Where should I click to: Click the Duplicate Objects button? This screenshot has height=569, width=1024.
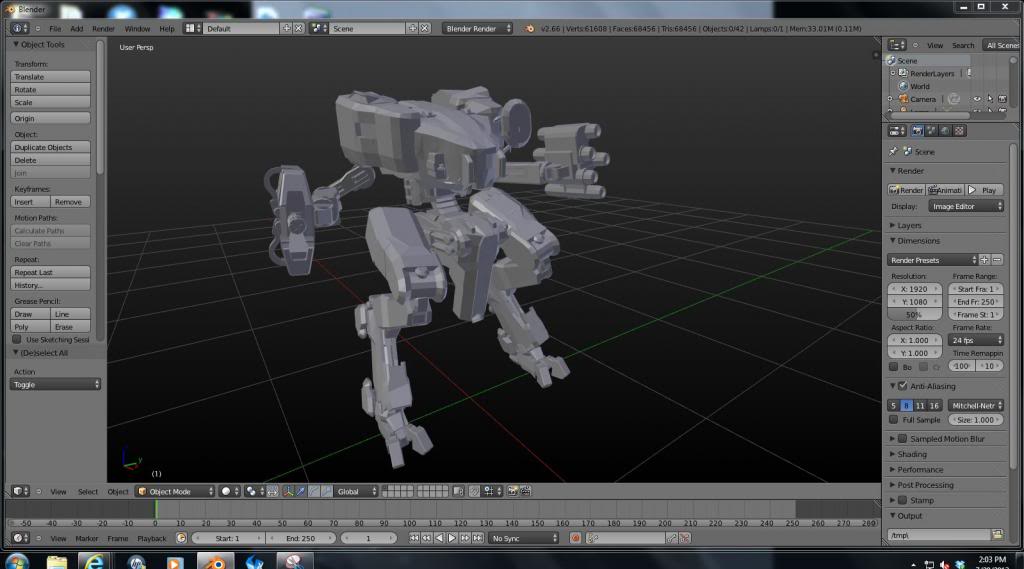point(50,147)
